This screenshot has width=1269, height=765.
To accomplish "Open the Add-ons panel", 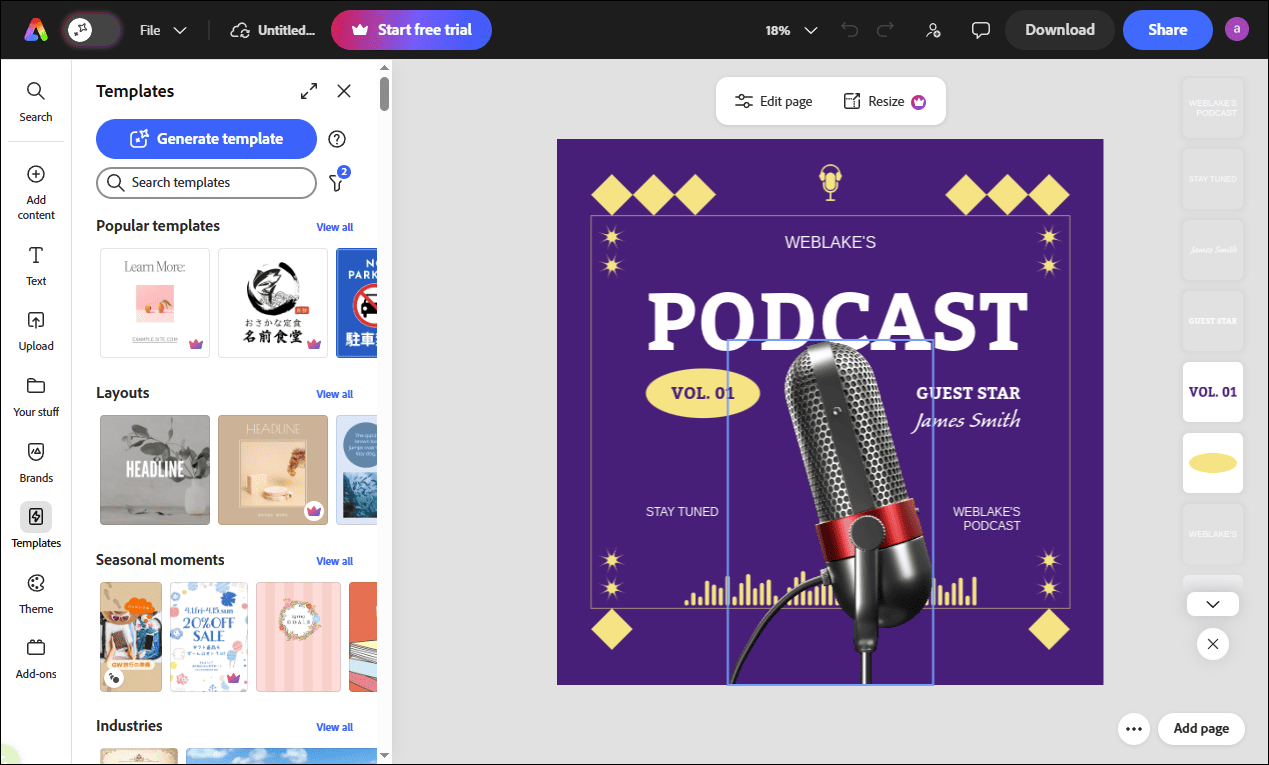I will pyautogui.click(x=36, y=659).
